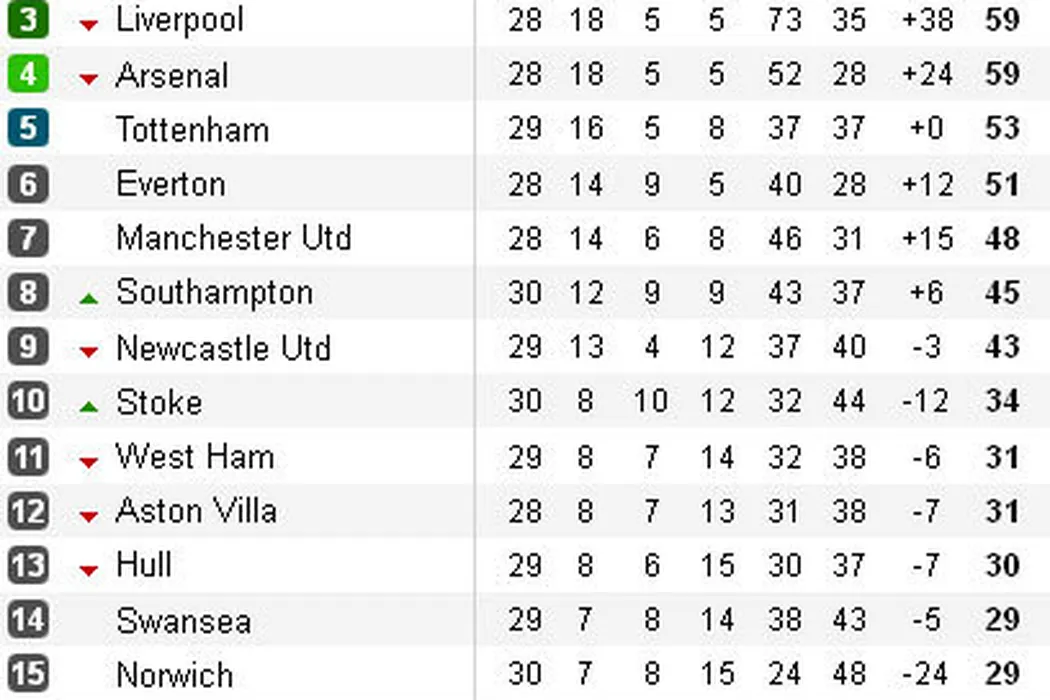Click the green position 3 badge
This screenshot has height=700, width=1050.
[x=27, y=20]
